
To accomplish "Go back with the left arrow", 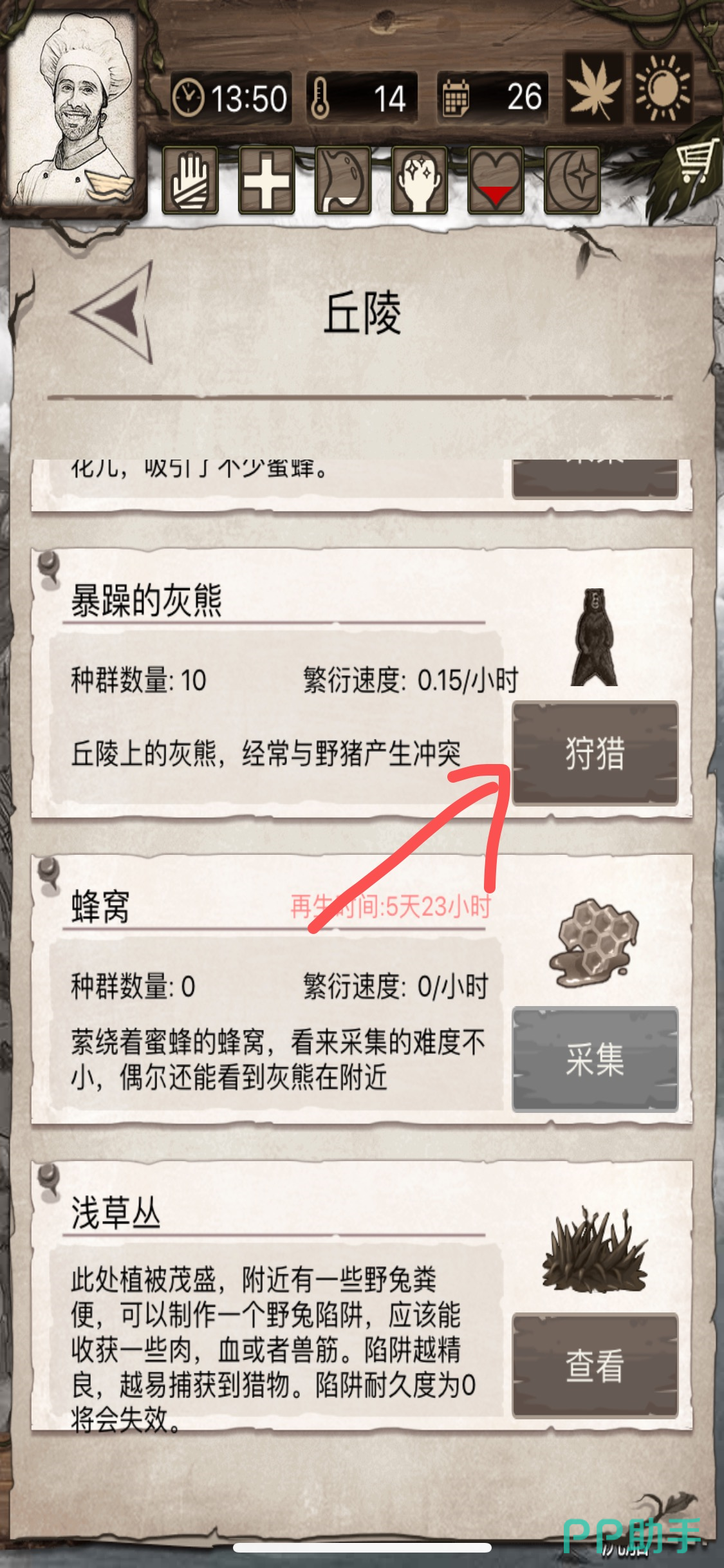I will click(113, 312).
